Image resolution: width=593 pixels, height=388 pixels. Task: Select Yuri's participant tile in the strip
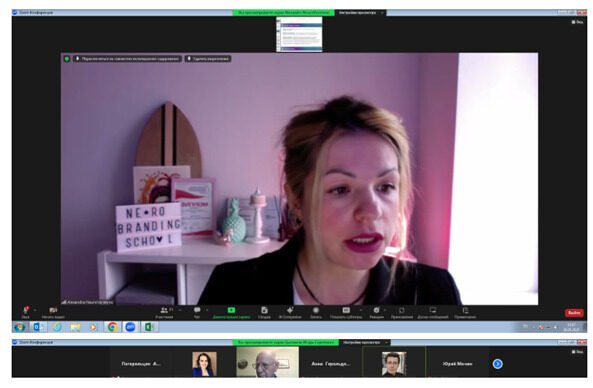coord(457,364)
